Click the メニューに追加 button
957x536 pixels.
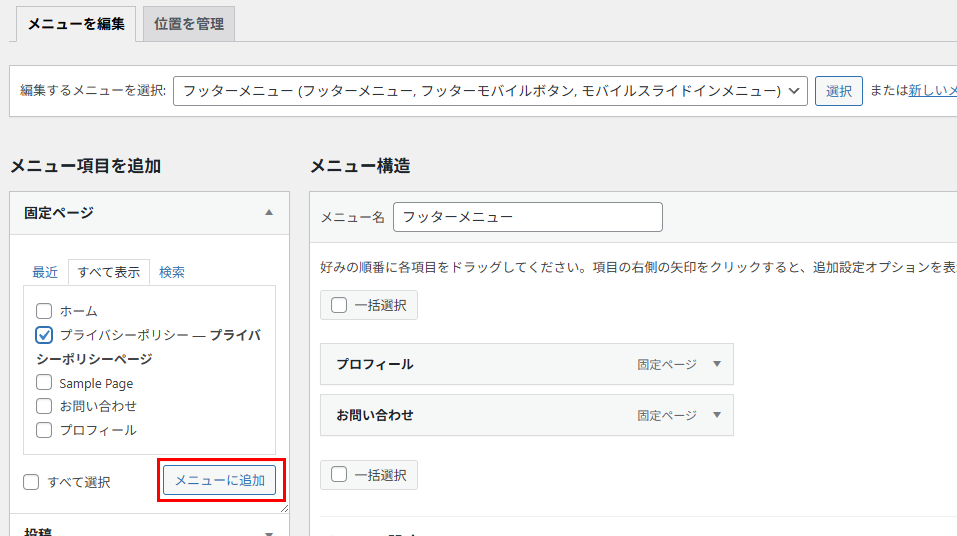(220, 481)
